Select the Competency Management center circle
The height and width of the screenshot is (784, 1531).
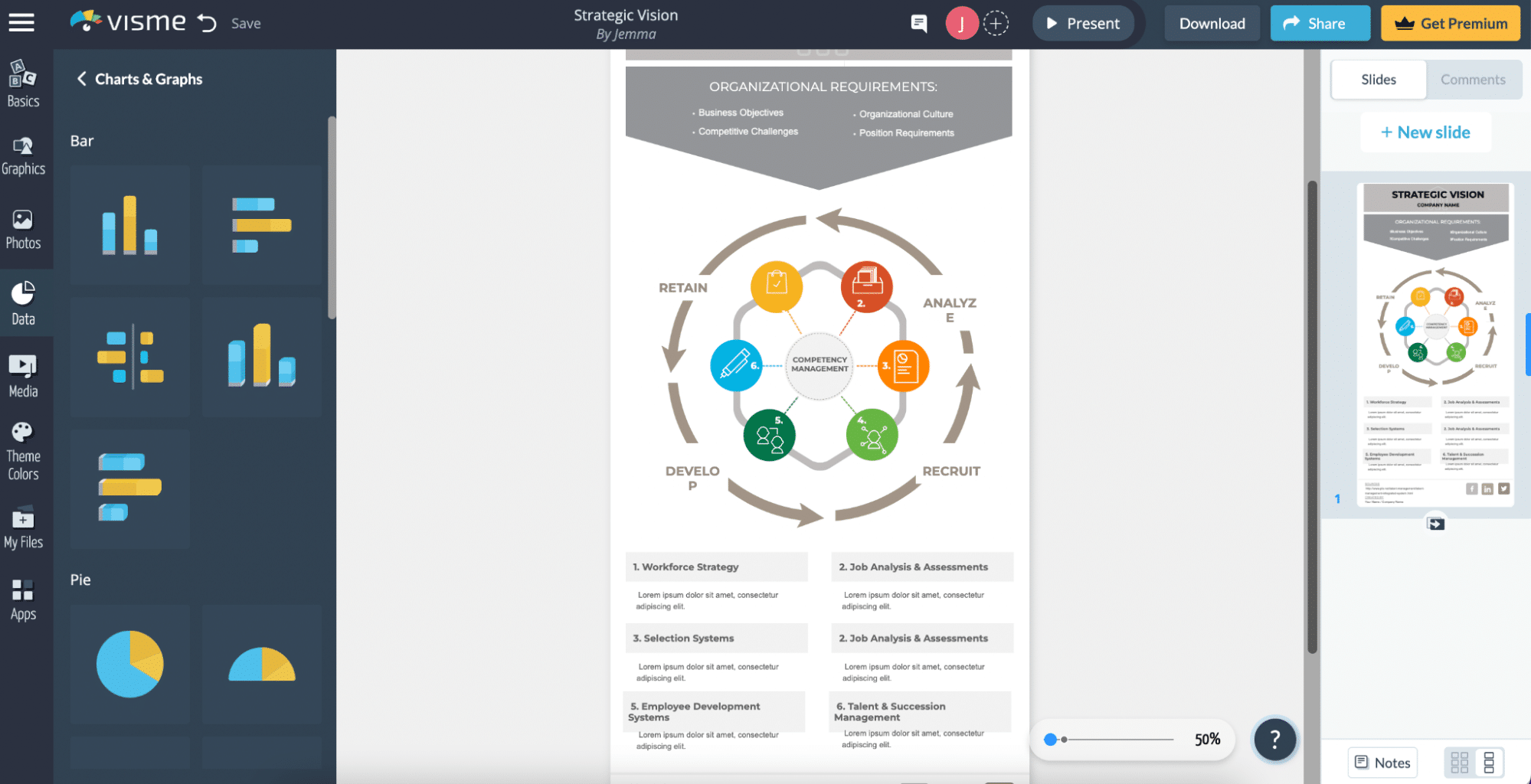[819, 365]
